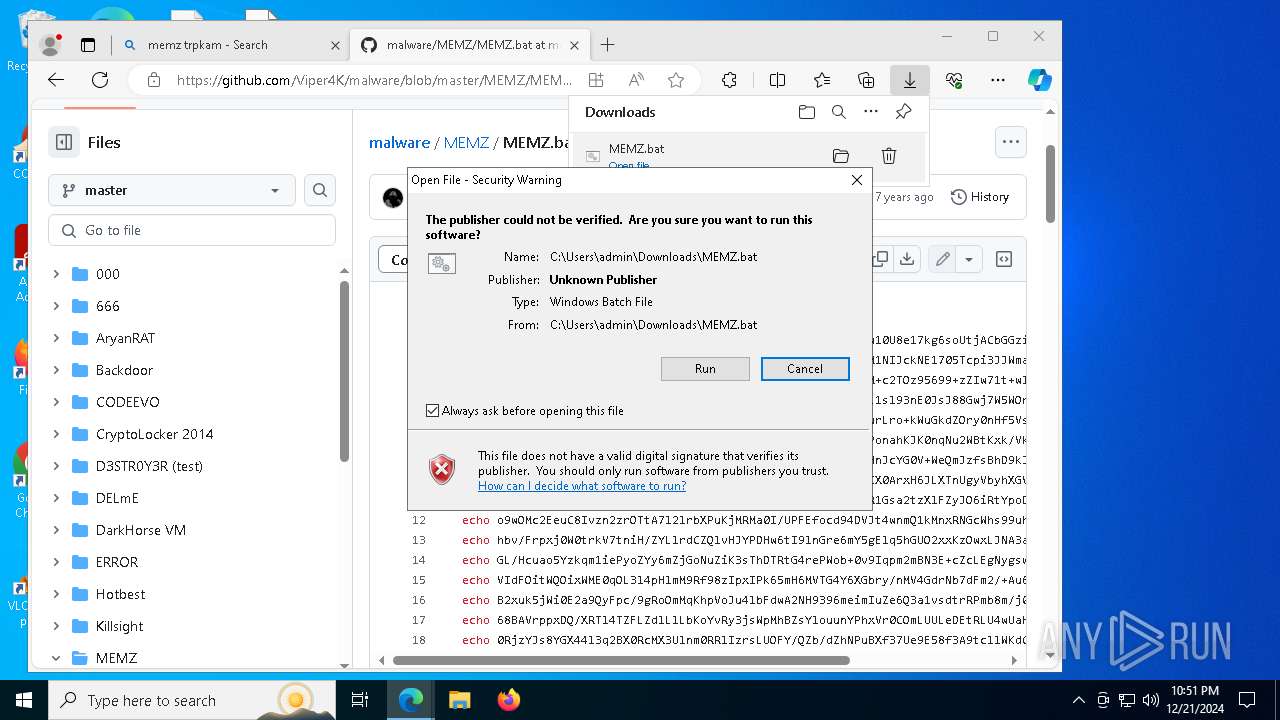Expand the CryptoLocker 2014 folder
1280x720 pixels.
(56, 434)
